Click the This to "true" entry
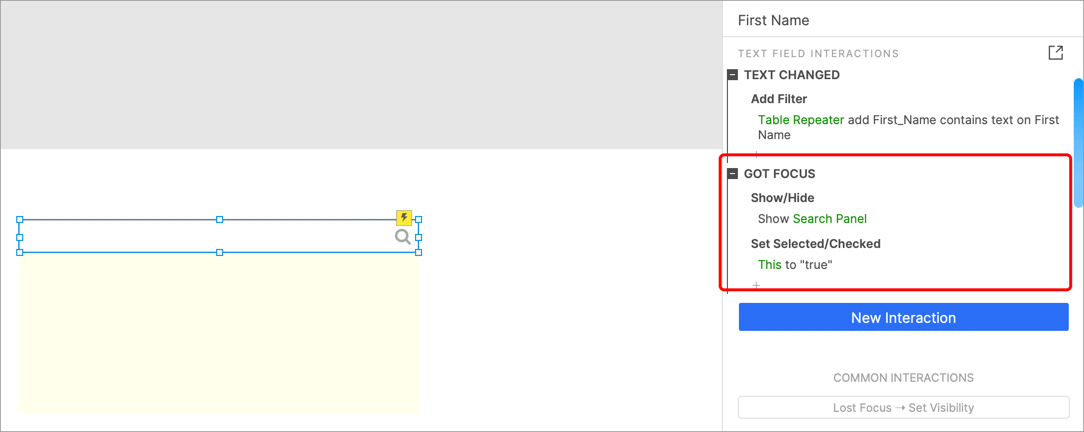 point(795,264)
